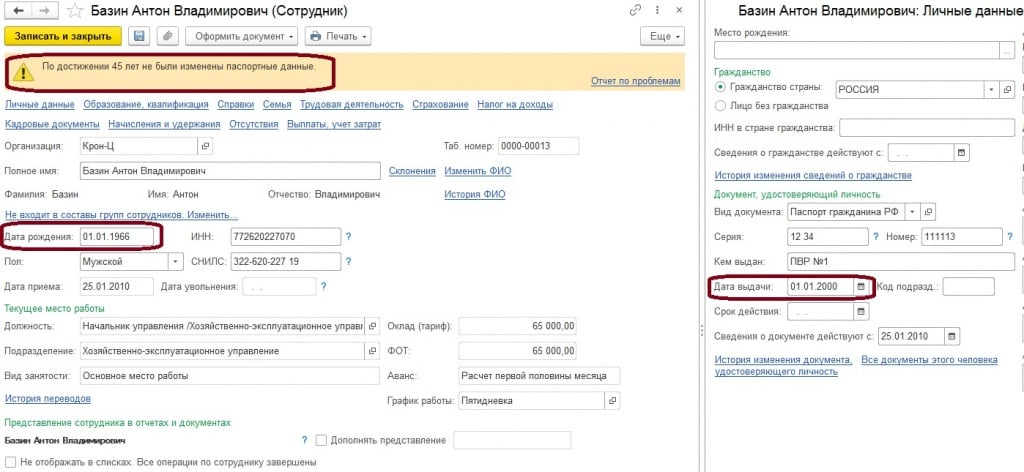
Task: Open the Трудовая деятельность section
Action: click(x=351, y=104)
